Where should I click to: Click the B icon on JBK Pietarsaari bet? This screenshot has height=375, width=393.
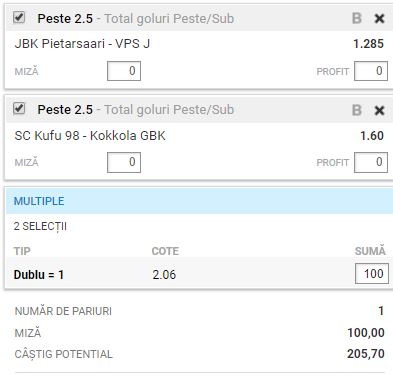point(357,18)
